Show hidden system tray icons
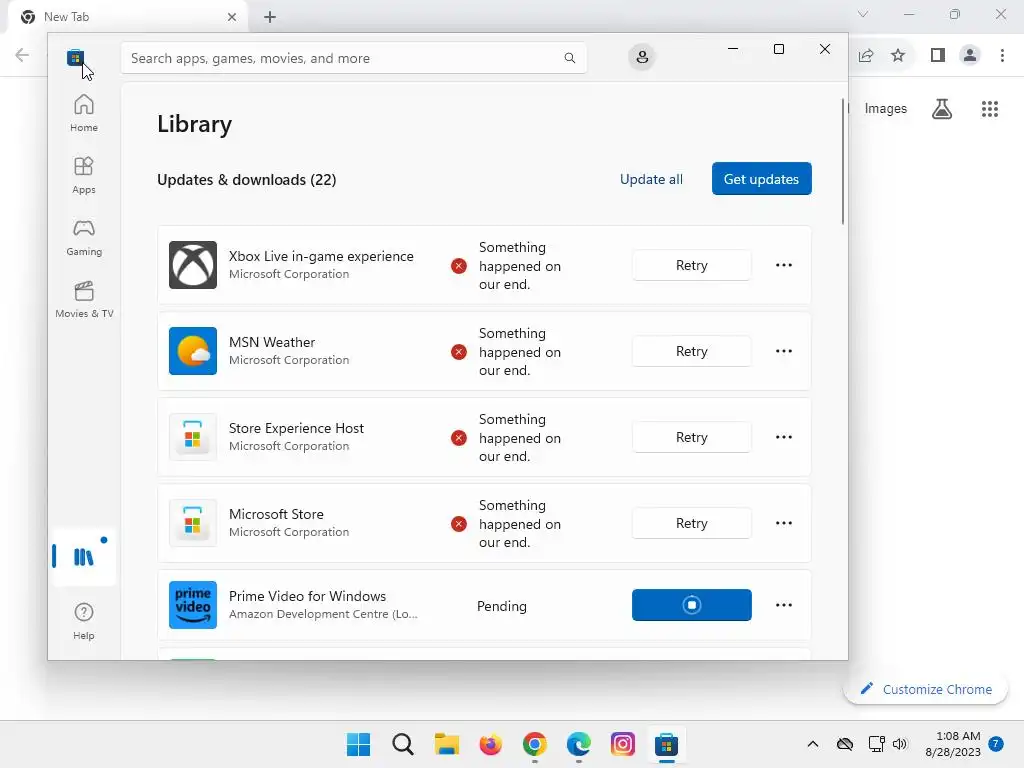 pyautogui.click(x=812, y=744)
